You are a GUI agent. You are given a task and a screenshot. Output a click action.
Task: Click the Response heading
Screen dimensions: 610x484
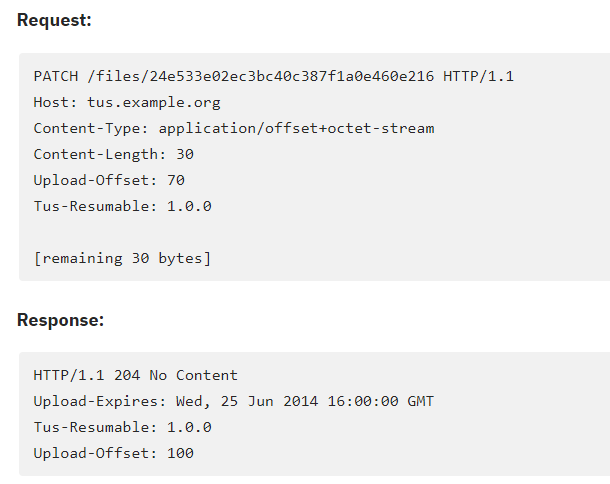pos(60,320)
